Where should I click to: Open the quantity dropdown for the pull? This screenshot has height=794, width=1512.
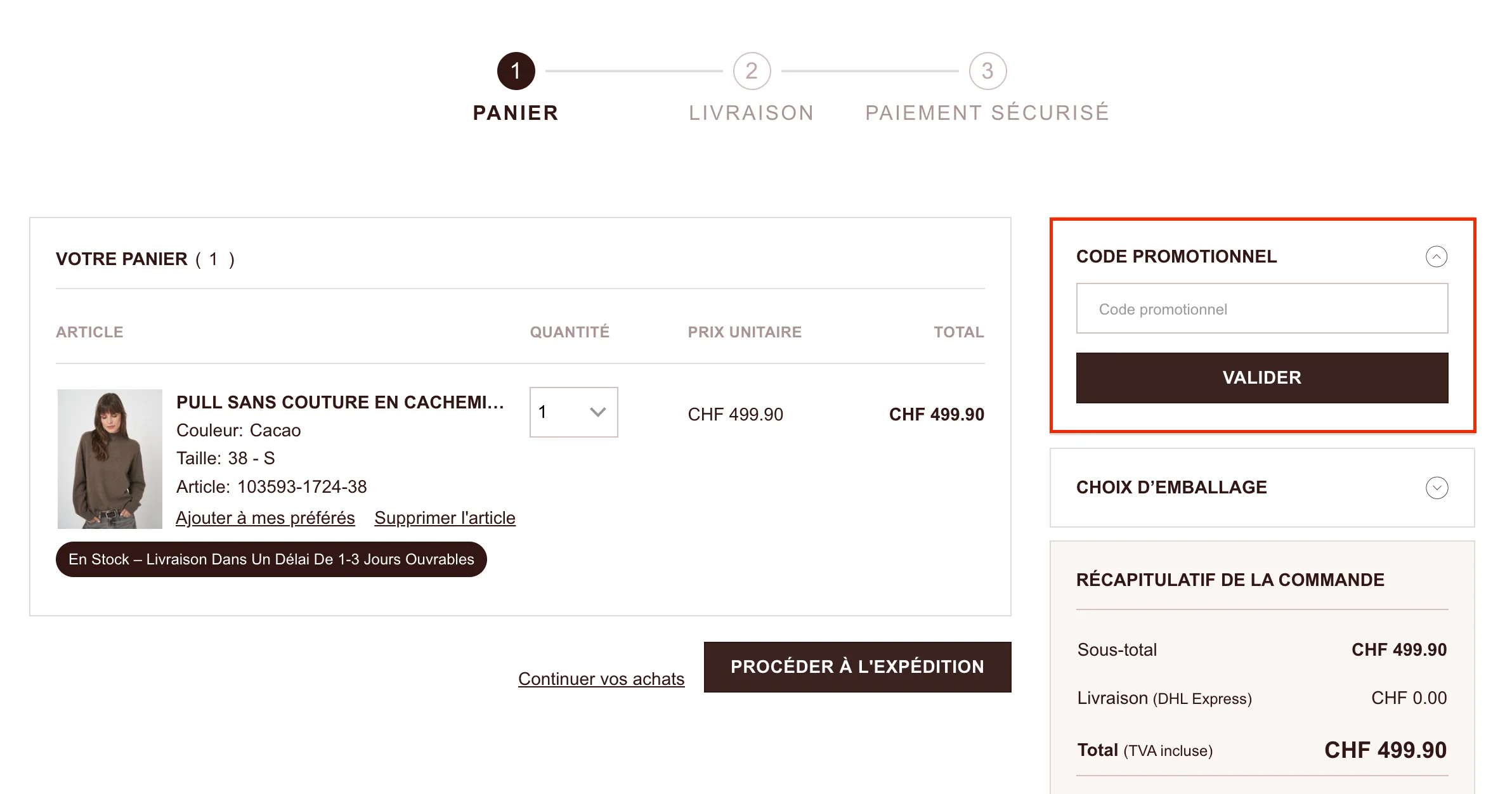(571, 412)
